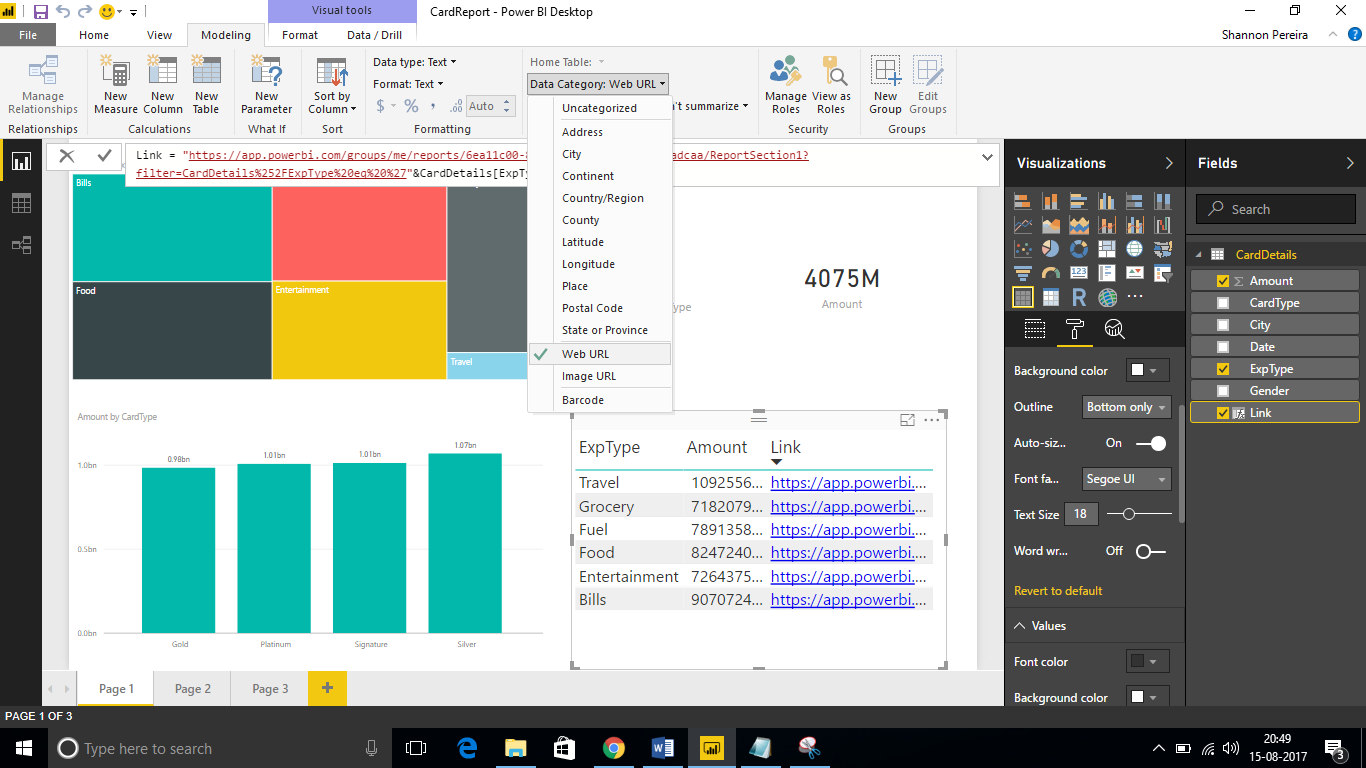Check the Date field checkbox
Viewport: 1366px width, 768px height.
(1223, 347)
